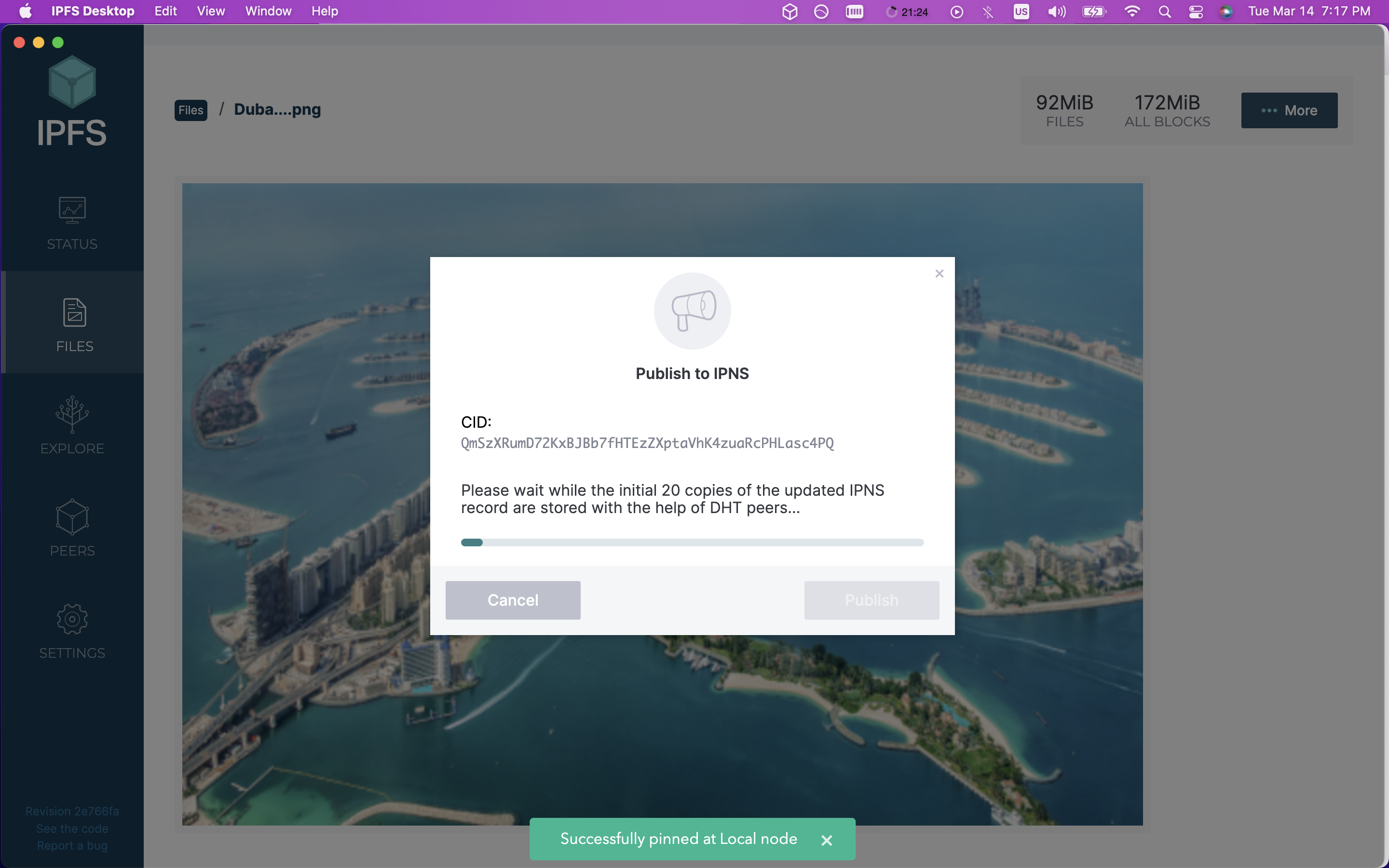Click the IPFS cube logo

pyautogui.click(x=72, y=82)
